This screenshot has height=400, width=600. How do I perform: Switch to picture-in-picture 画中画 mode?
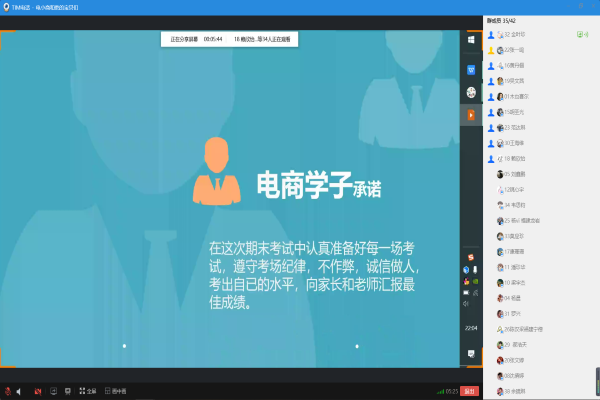point(116,391)
